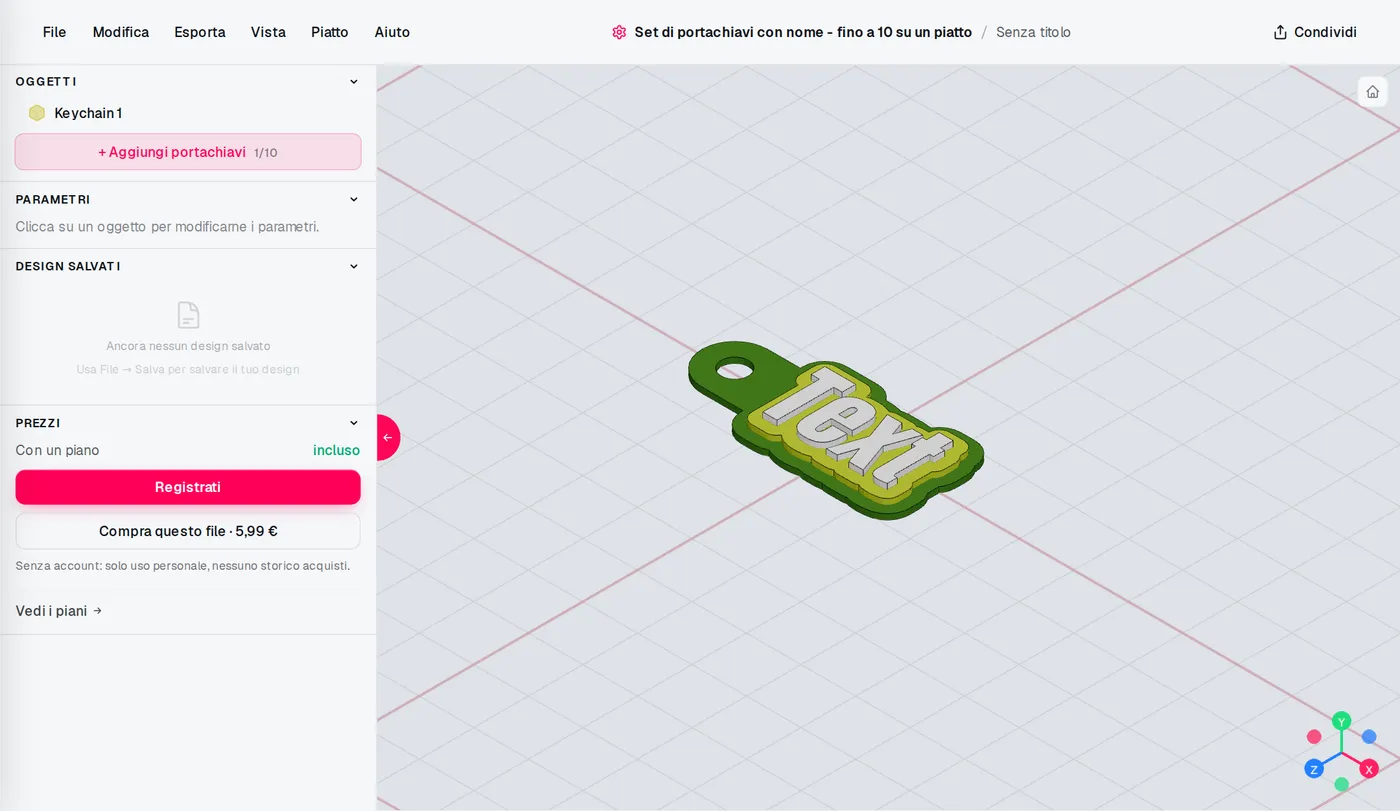1400x811 pixels.
Task: Open the Vista menu
Action: pyautogui.click(x=268, y=32)
